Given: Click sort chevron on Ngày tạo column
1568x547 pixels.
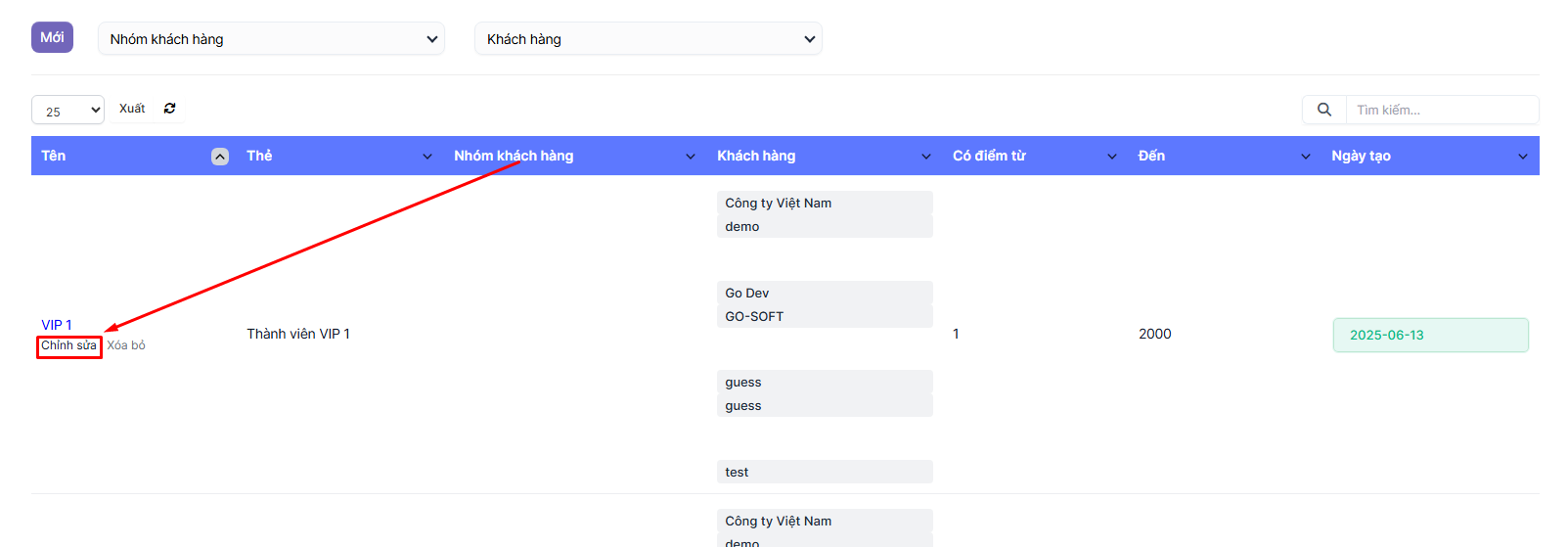Looking at the screenshot, I should click(1523, 157).
